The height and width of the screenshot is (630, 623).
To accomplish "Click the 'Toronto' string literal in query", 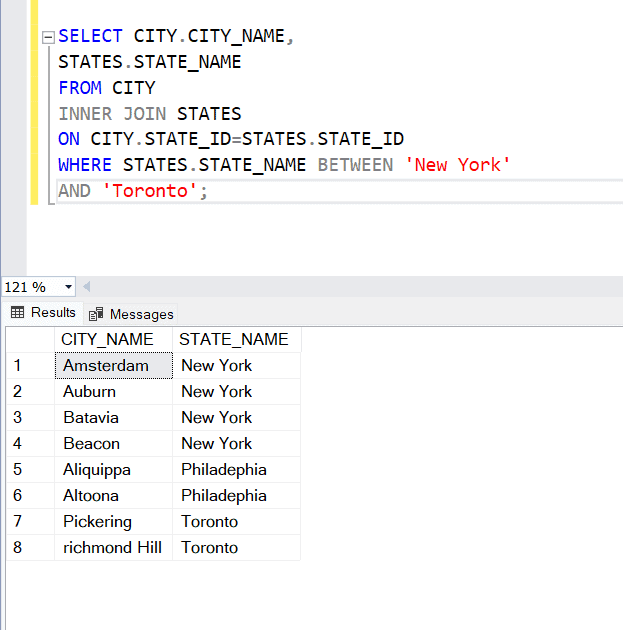I will click(x=150, y=191).
